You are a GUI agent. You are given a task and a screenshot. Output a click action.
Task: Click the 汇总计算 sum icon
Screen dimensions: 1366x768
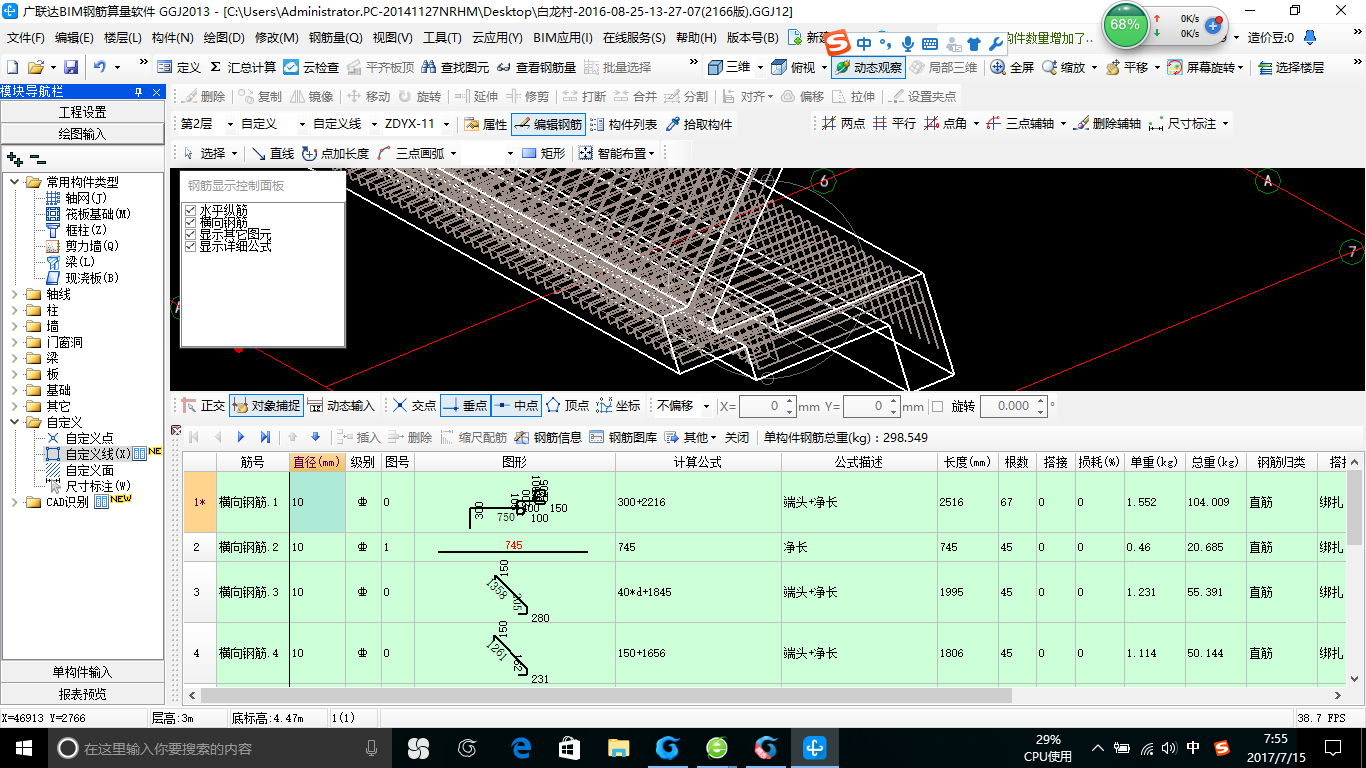tap(243, 67)
